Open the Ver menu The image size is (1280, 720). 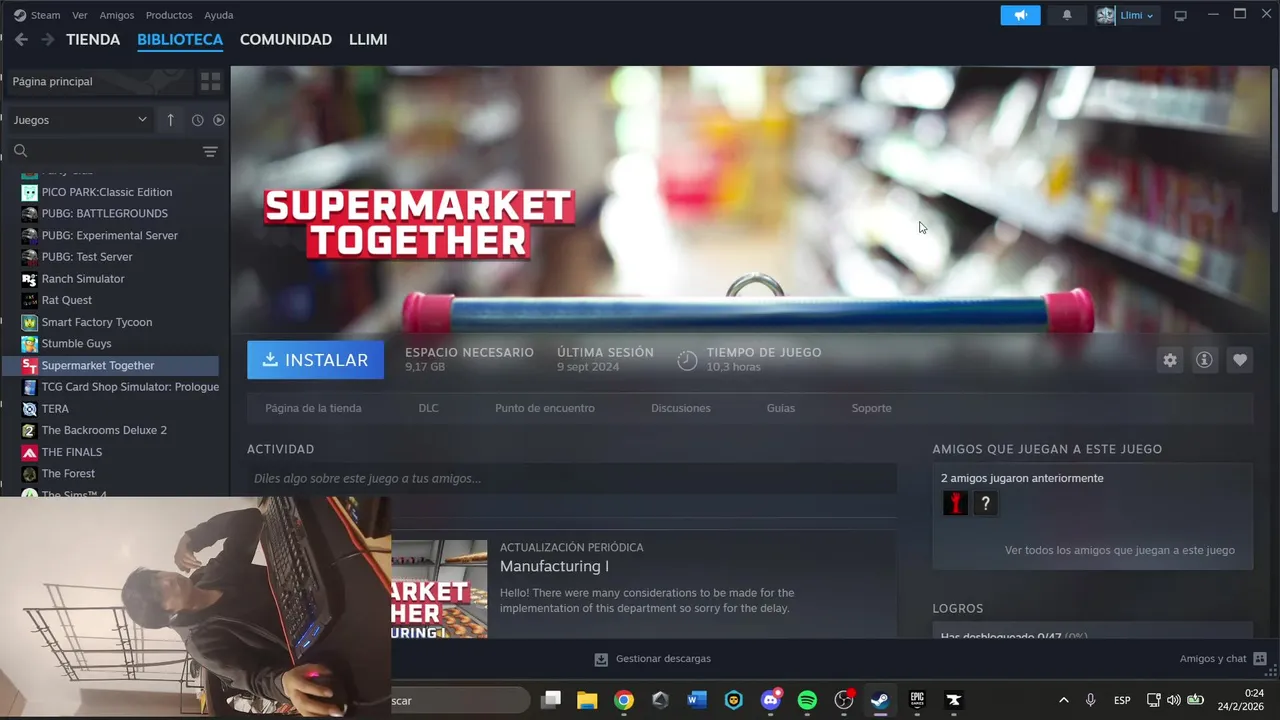tap(80, 15)
